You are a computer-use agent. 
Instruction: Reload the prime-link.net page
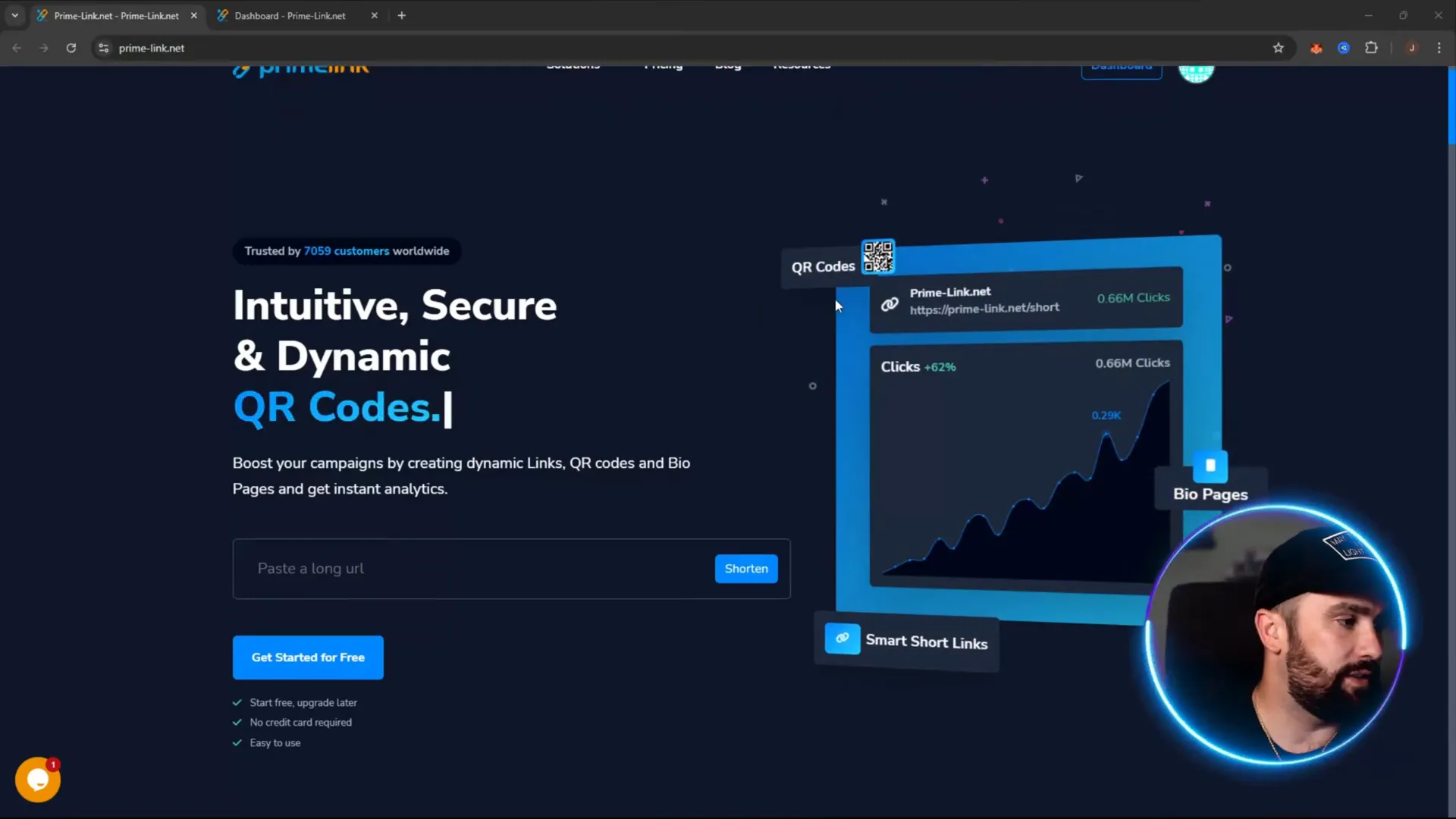coord(71,48)
